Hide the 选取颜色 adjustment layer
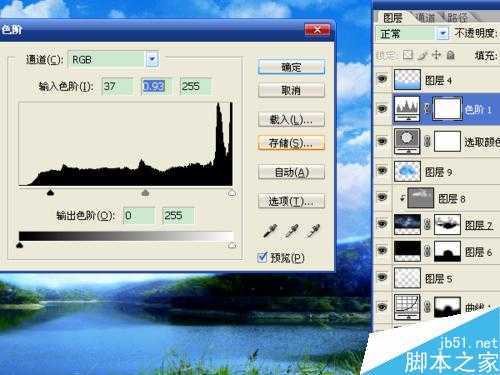500x375 pixels. pos(382,141)
